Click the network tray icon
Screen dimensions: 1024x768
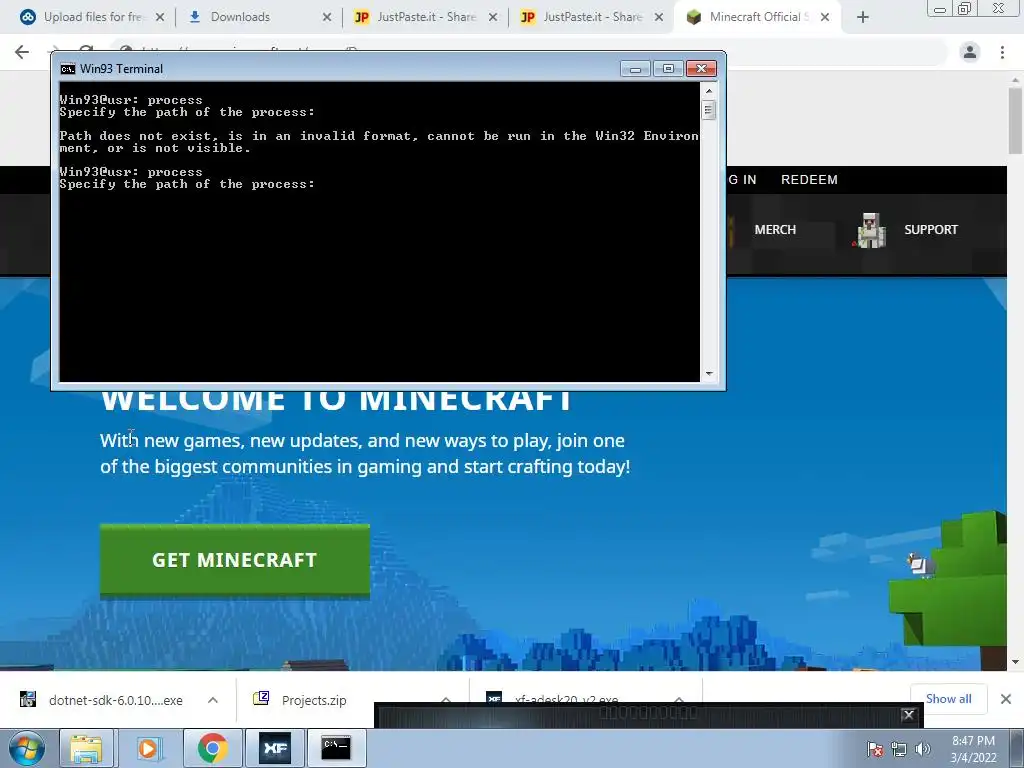[899, 750]
